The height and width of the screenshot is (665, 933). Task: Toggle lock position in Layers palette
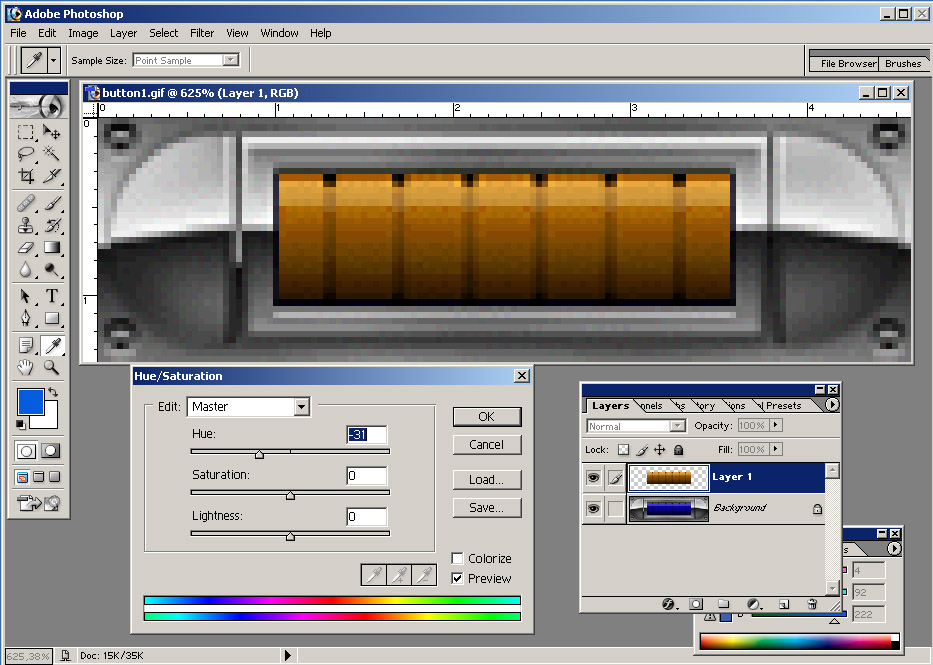point(659,450)
